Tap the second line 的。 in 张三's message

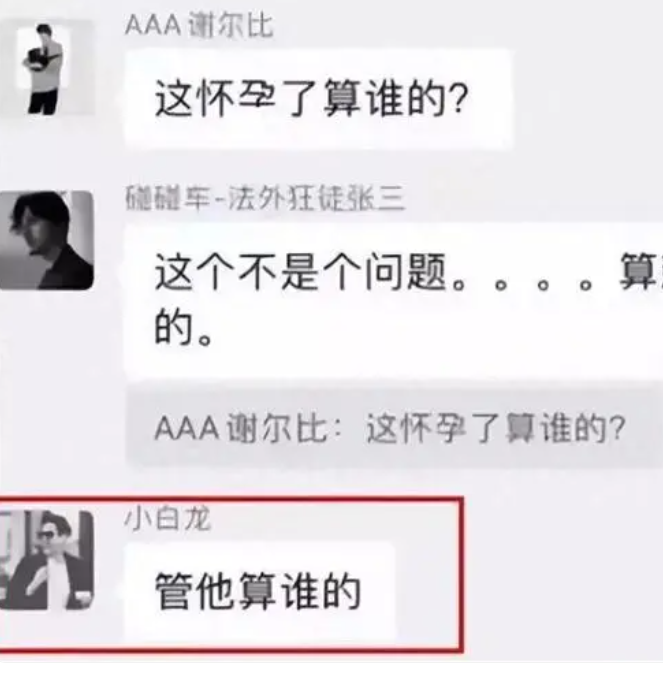click(x=184, y=329)
